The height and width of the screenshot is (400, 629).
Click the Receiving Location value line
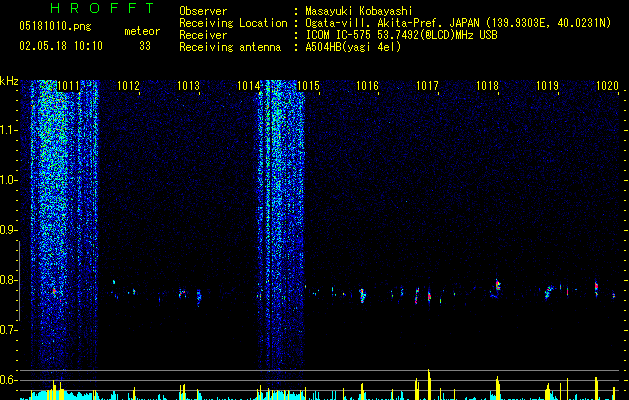(x=458, y=23)
